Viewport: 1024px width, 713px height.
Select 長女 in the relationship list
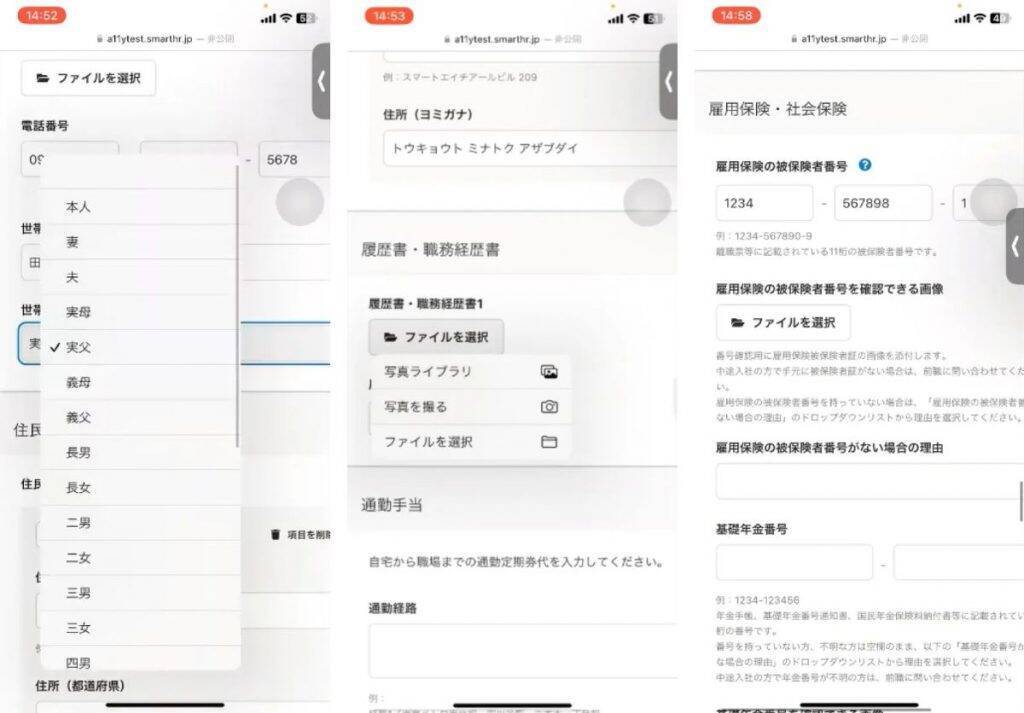coord(140,488)
